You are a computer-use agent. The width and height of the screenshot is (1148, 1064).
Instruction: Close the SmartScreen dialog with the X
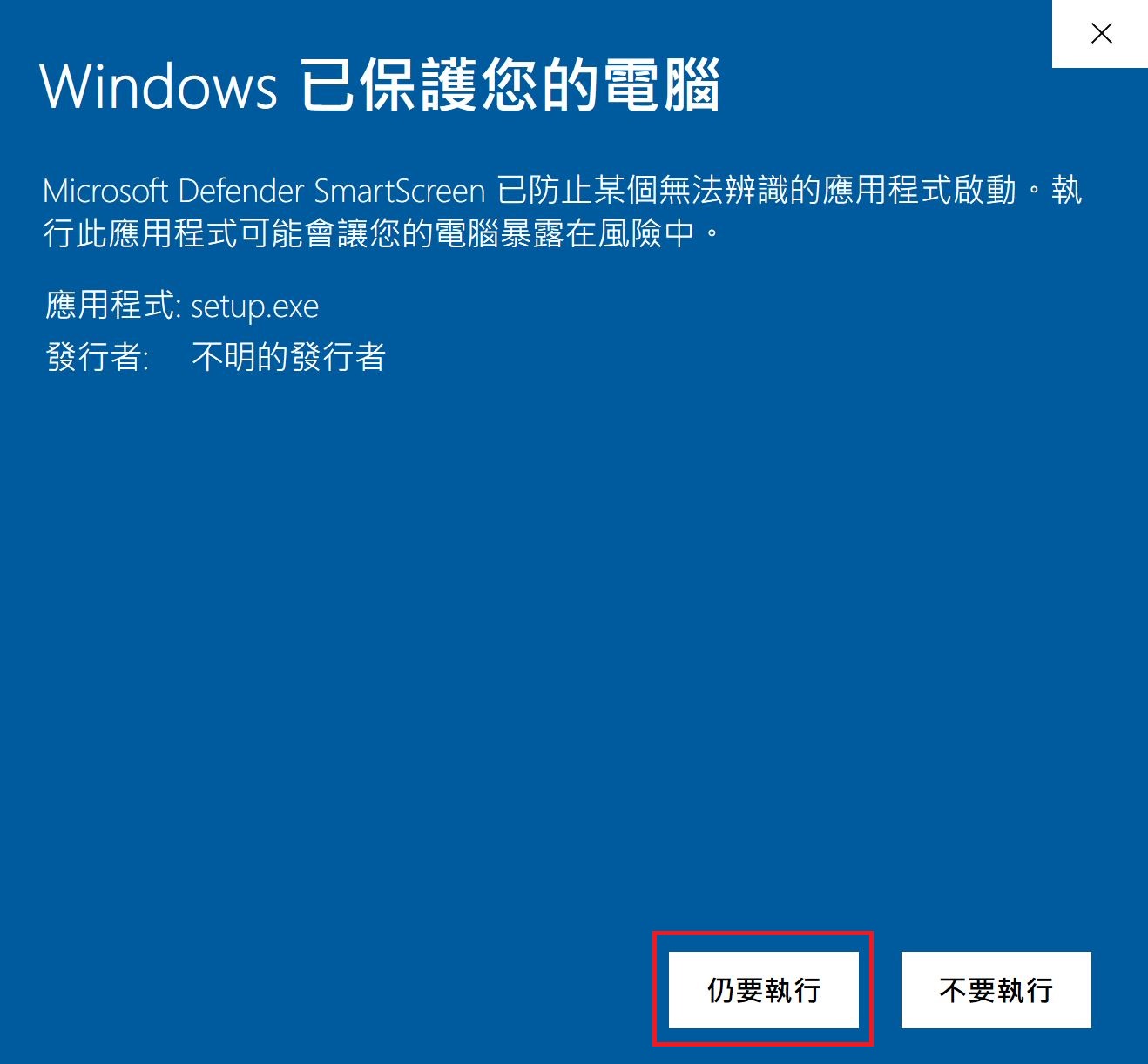[x=1101, y=34]
